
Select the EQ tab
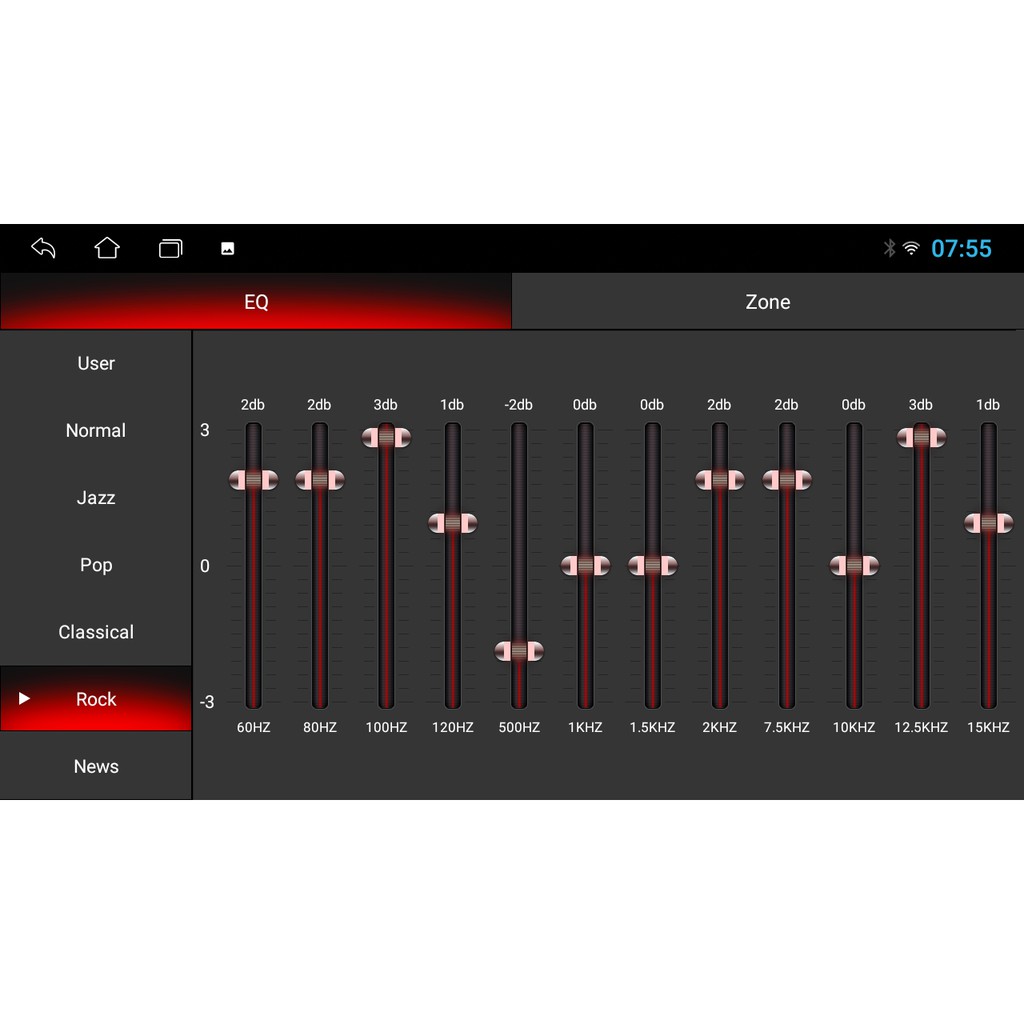(x=256, y=302)
